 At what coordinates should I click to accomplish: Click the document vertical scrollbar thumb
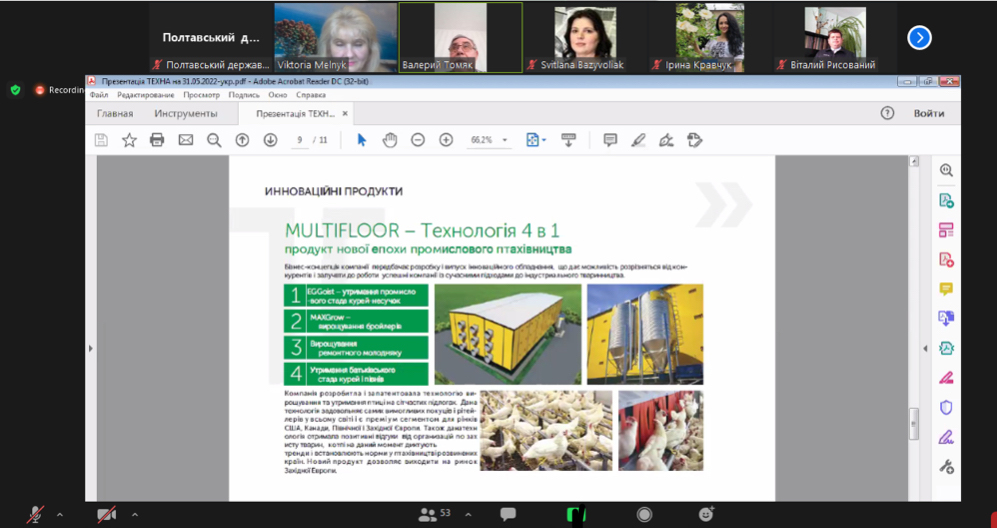point(914,424)
